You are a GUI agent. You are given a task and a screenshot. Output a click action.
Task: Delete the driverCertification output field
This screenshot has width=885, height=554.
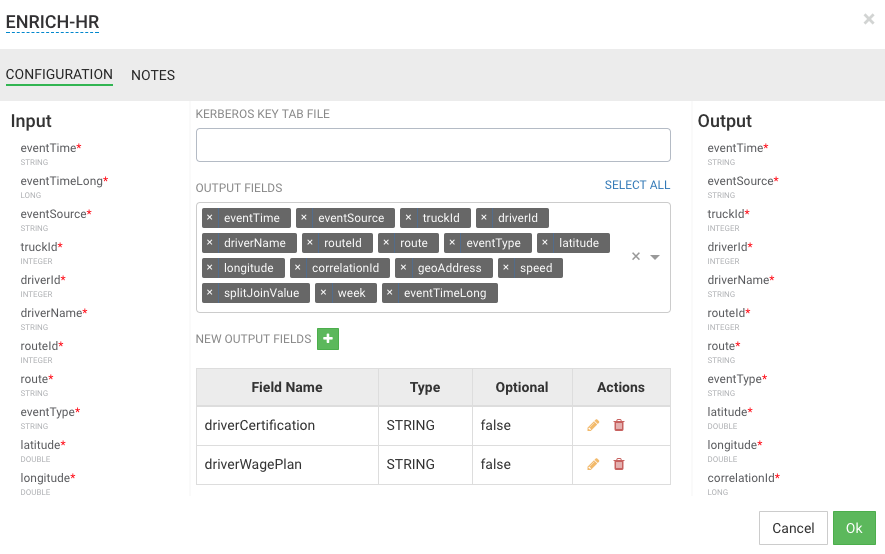click(619, 425)
